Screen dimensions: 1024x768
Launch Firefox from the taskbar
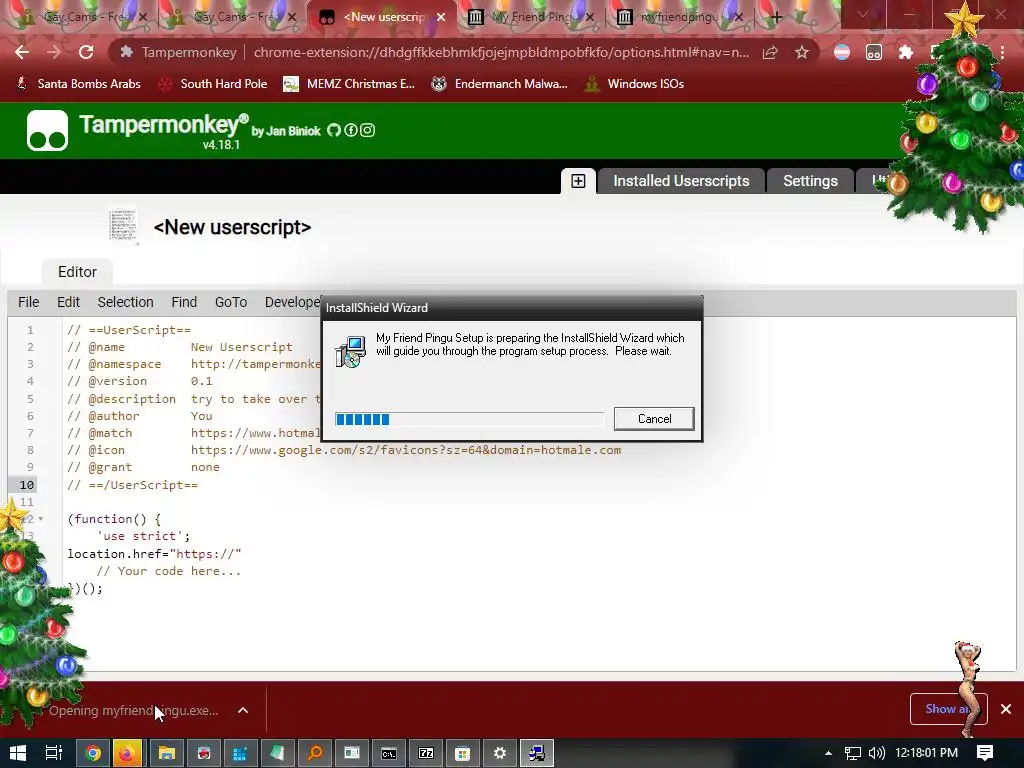point(129,753)
